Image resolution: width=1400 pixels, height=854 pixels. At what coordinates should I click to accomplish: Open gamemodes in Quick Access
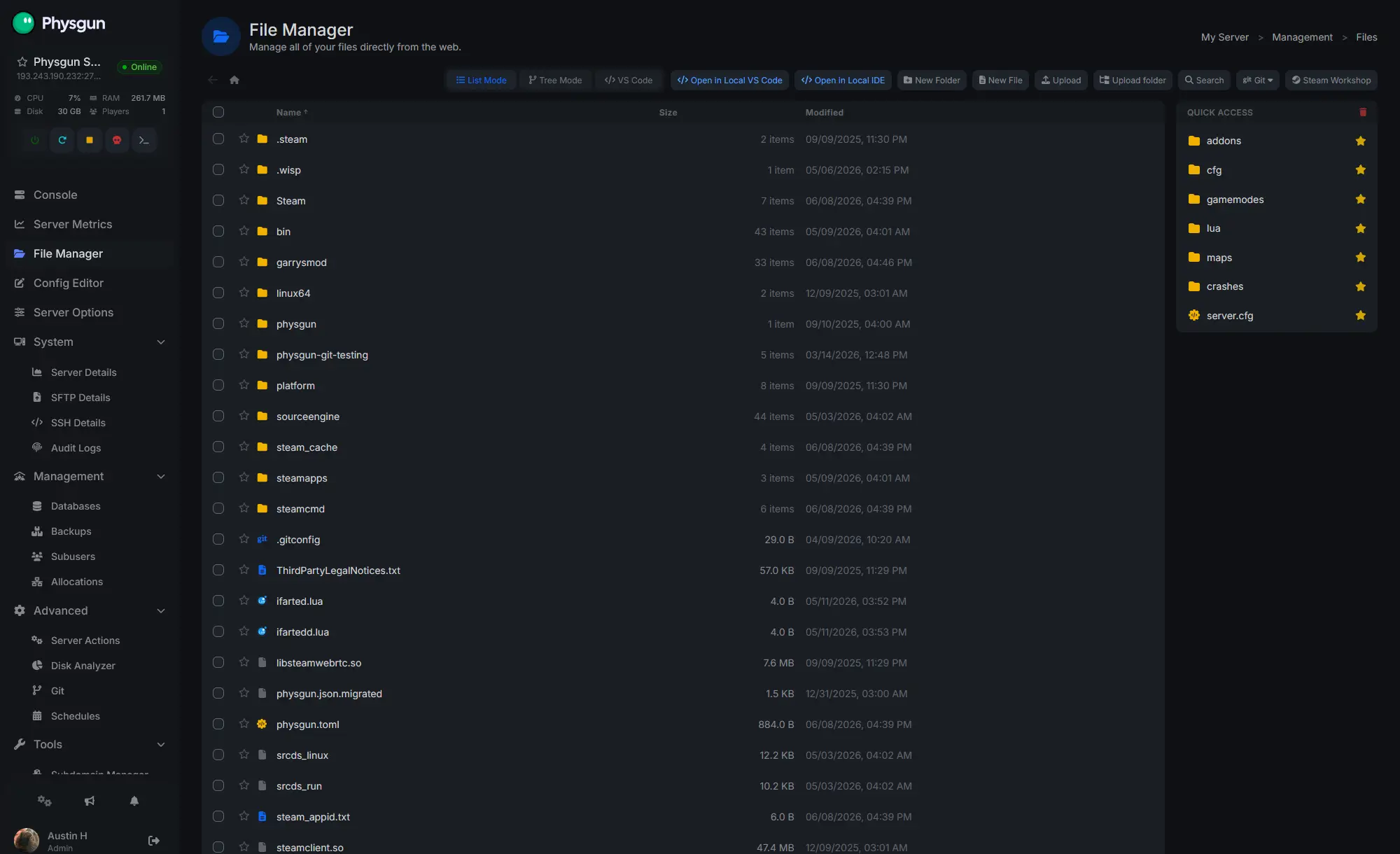[1235, 199]
